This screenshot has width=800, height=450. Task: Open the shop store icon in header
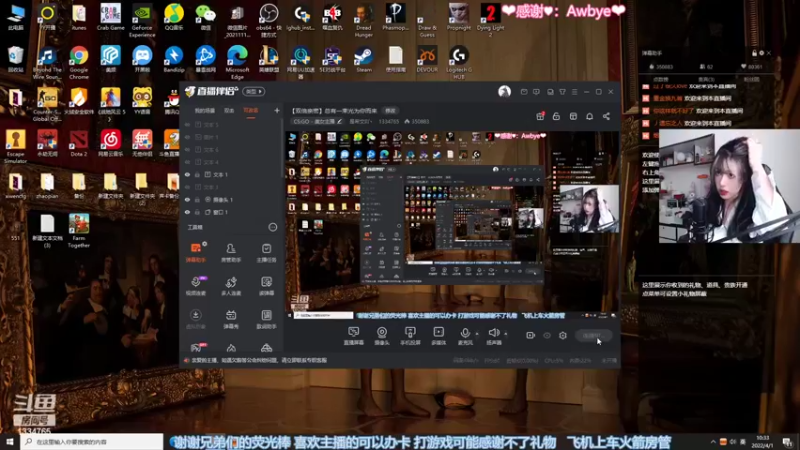[573, 116]
